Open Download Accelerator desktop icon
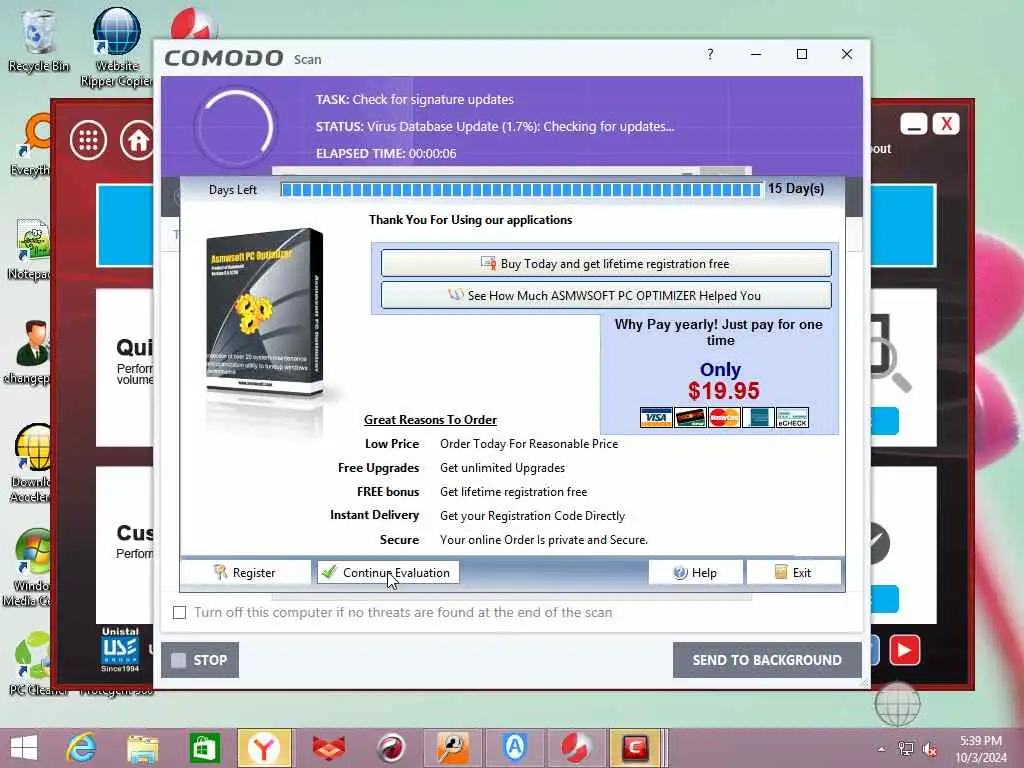 30,464
